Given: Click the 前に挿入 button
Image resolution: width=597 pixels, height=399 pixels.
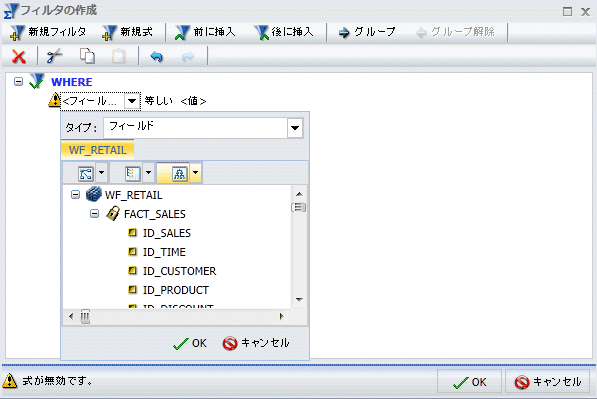Looking at the screenshot, I should (x=206, y=32).
